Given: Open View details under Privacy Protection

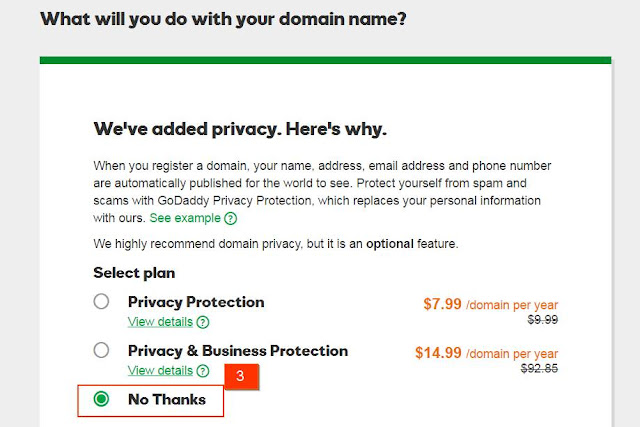Looking at the screenshot, I should pos(160,321).
